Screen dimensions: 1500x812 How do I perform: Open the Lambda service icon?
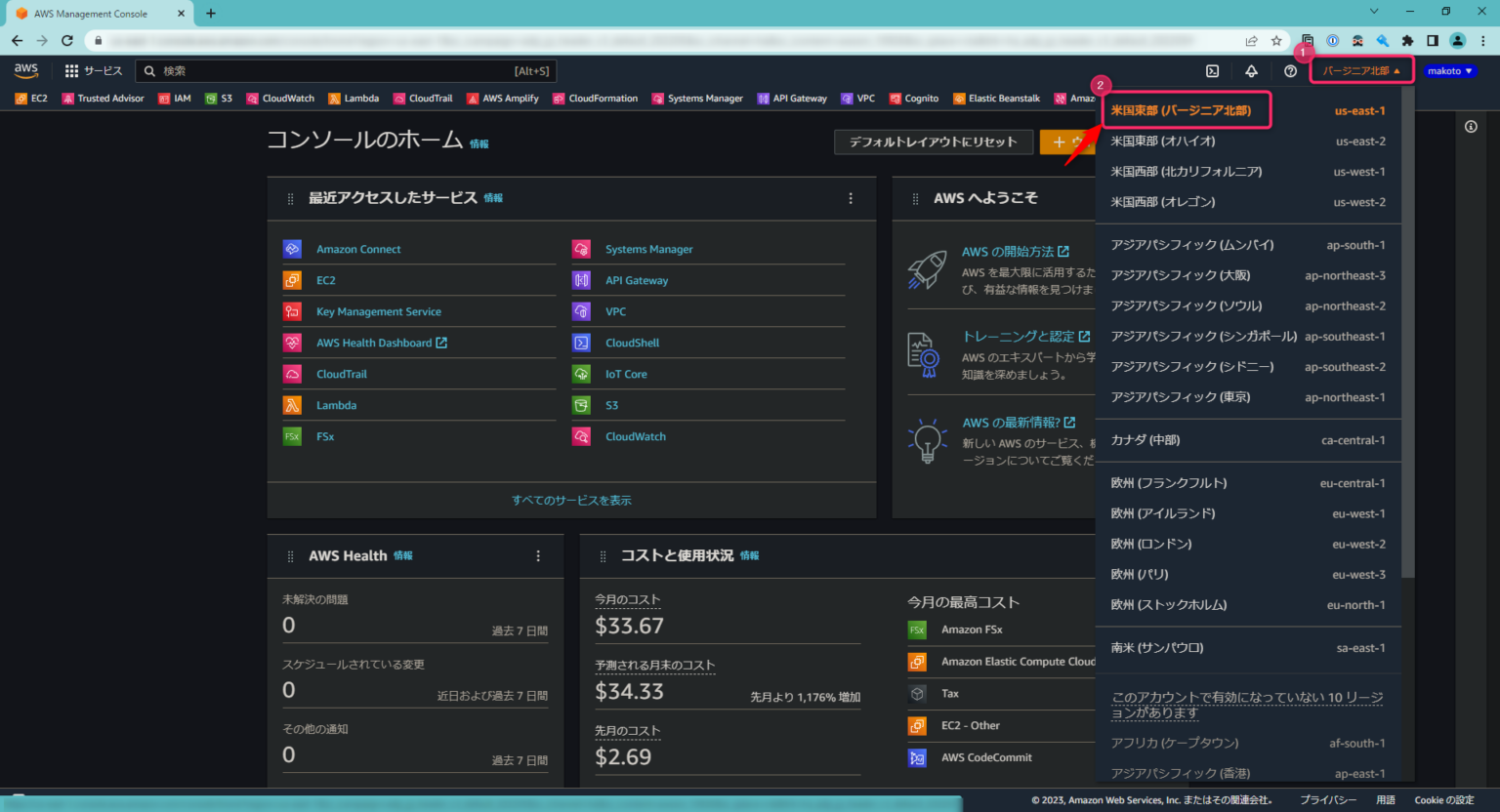(354, 98)
